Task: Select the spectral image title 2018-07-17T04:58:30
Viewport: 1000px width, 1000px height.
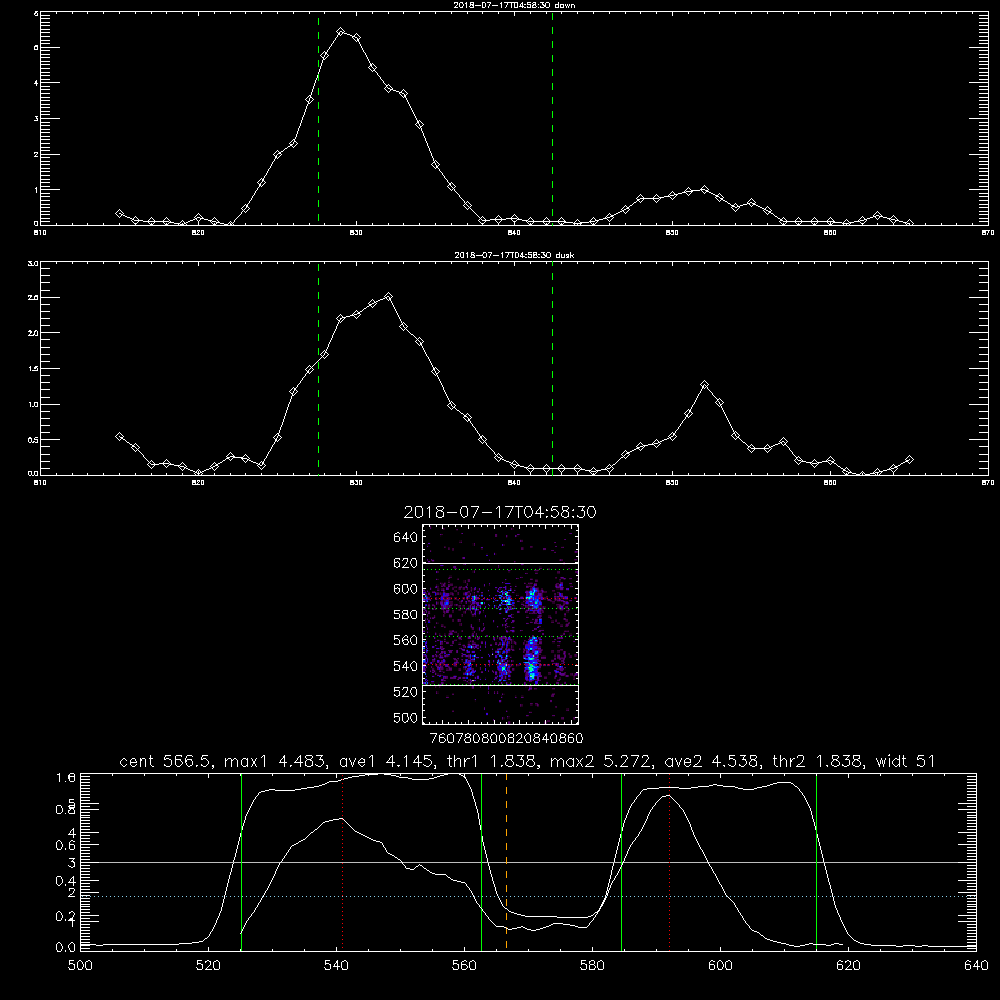Action: click(500, 512)
